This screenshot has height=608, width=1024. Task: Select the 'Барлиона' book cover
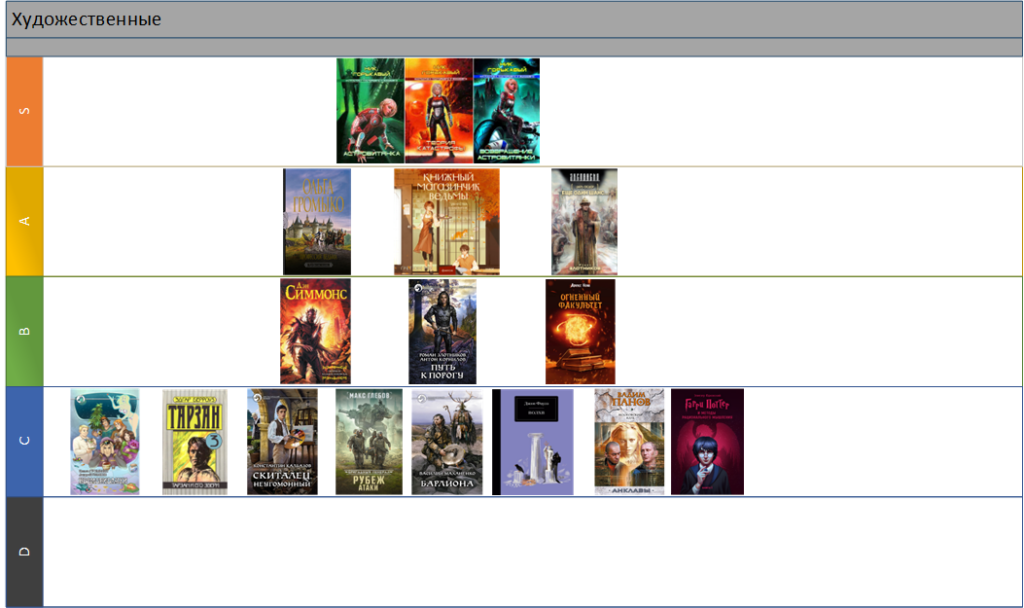[x=447, y=442]
